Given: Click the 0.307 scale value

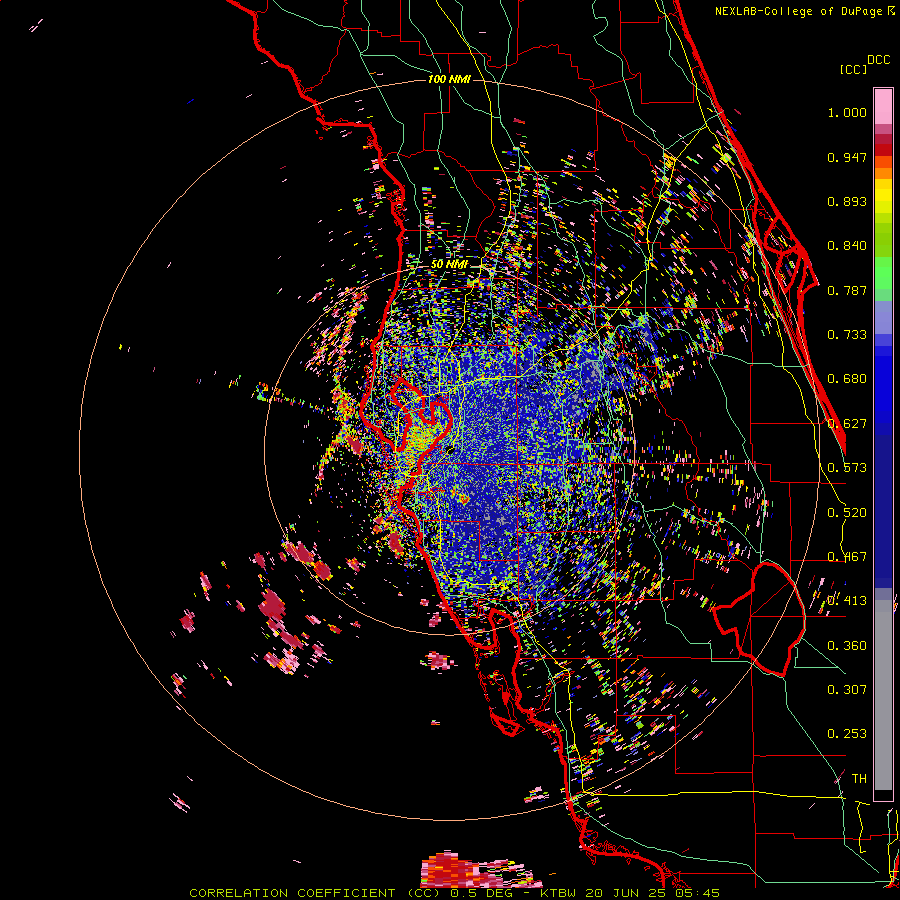Looking at the screenshot, I should tap(847, 690).
